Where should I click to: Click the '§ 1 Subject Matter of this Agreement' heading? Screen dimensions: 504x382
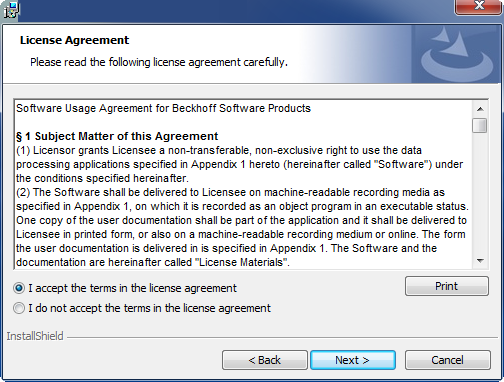(x=117, y=136)
